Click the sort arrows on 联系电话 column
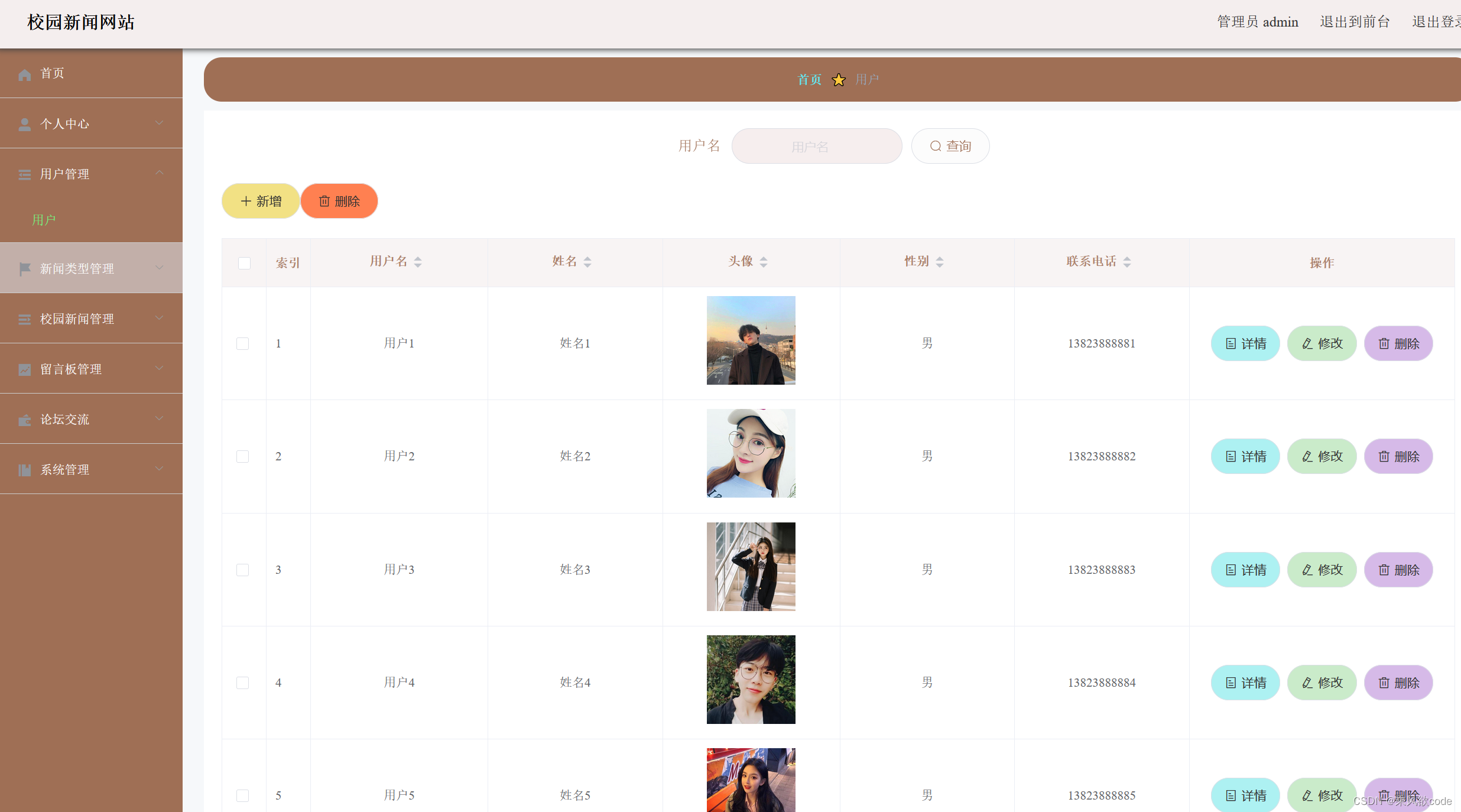This screenshot has height=812, width=1461. (1127, 262)
